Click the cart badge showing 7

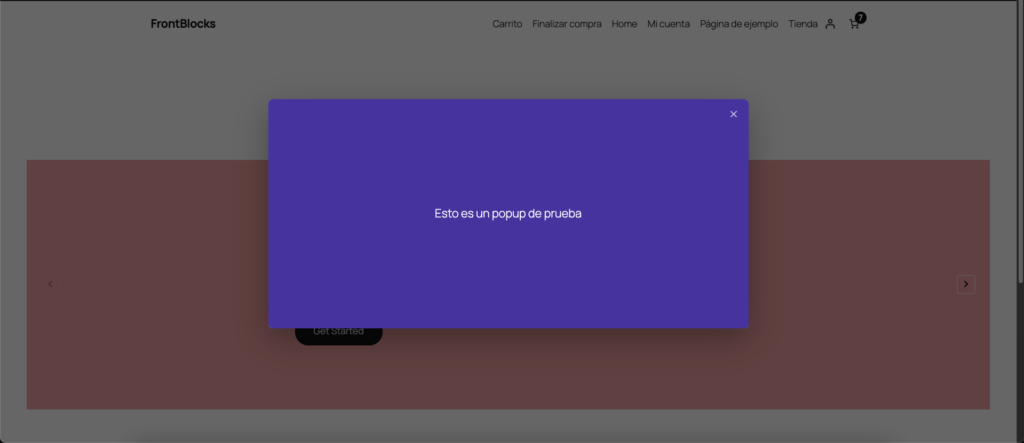[x=861, y=18]
